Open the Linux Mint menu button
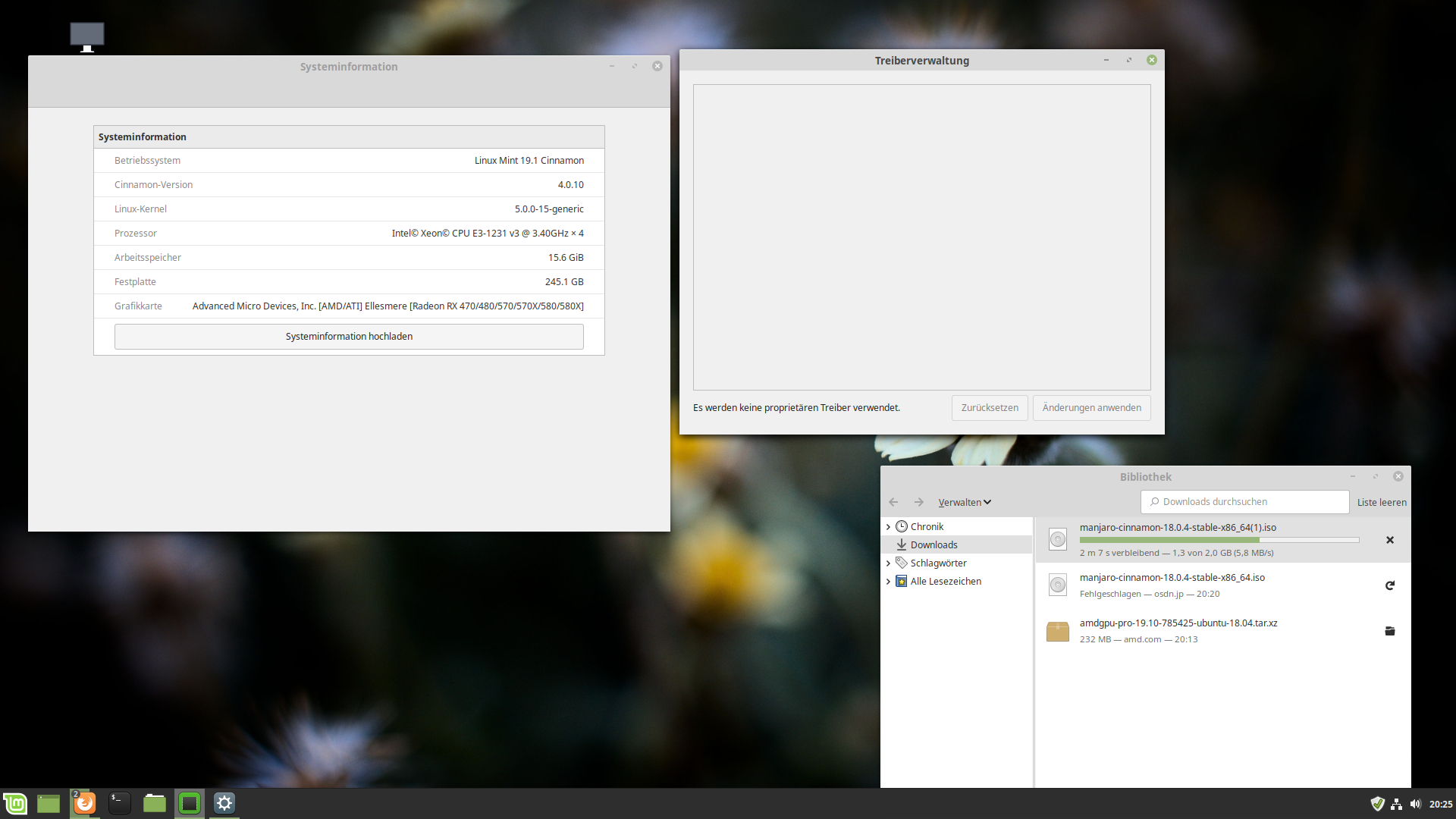 [15, 803]
